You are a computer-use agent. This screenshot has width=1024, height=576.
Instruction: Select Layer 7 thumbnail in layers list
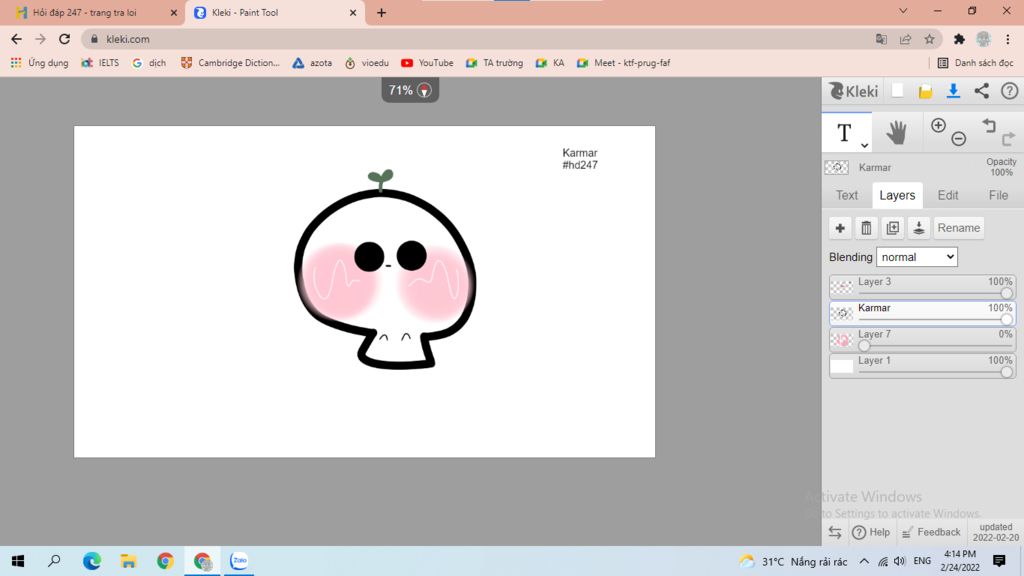(842, 340)
